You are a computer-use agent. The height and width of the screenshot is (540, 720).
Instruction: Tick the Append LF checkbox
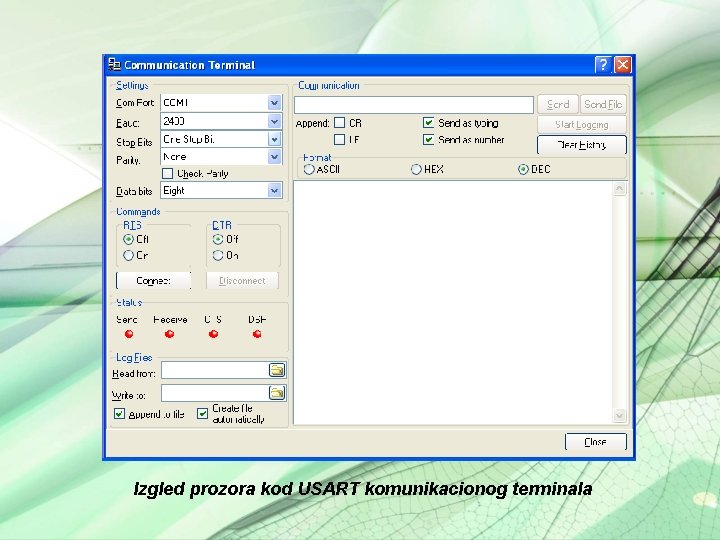coord(339,140)
